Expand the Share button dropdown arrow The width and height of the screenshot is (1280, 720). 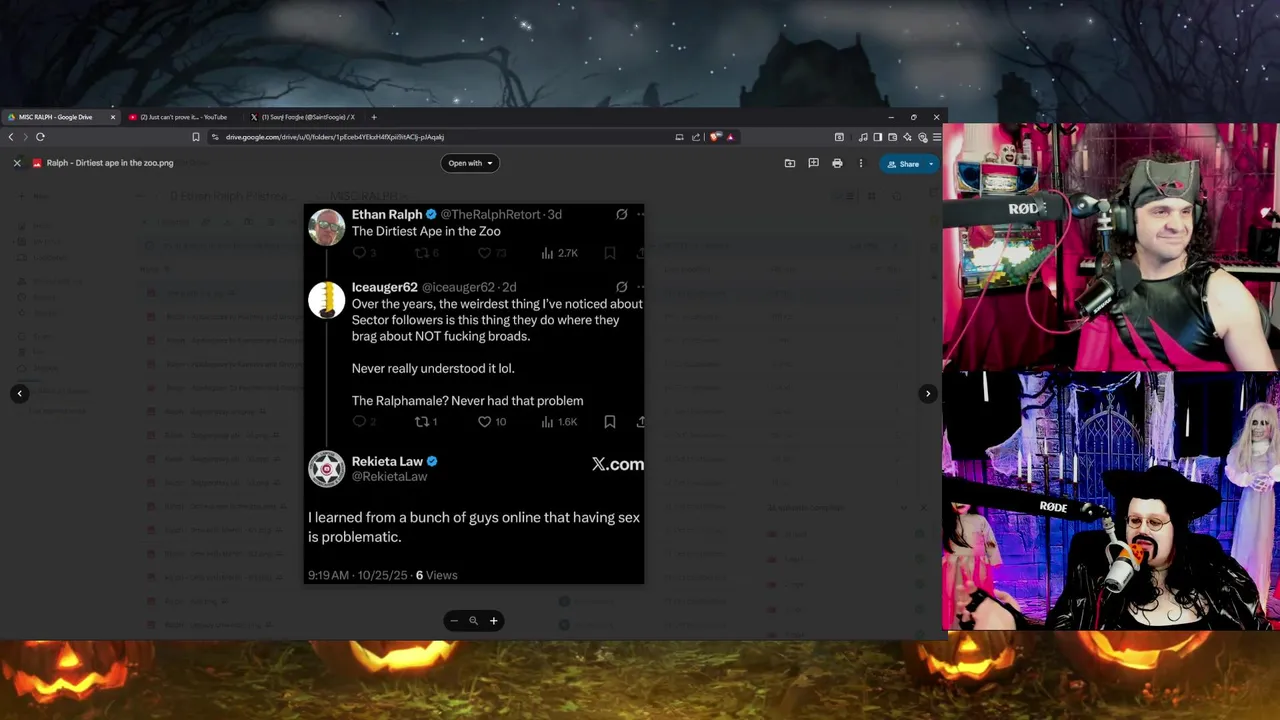click(x=931, y=164)
